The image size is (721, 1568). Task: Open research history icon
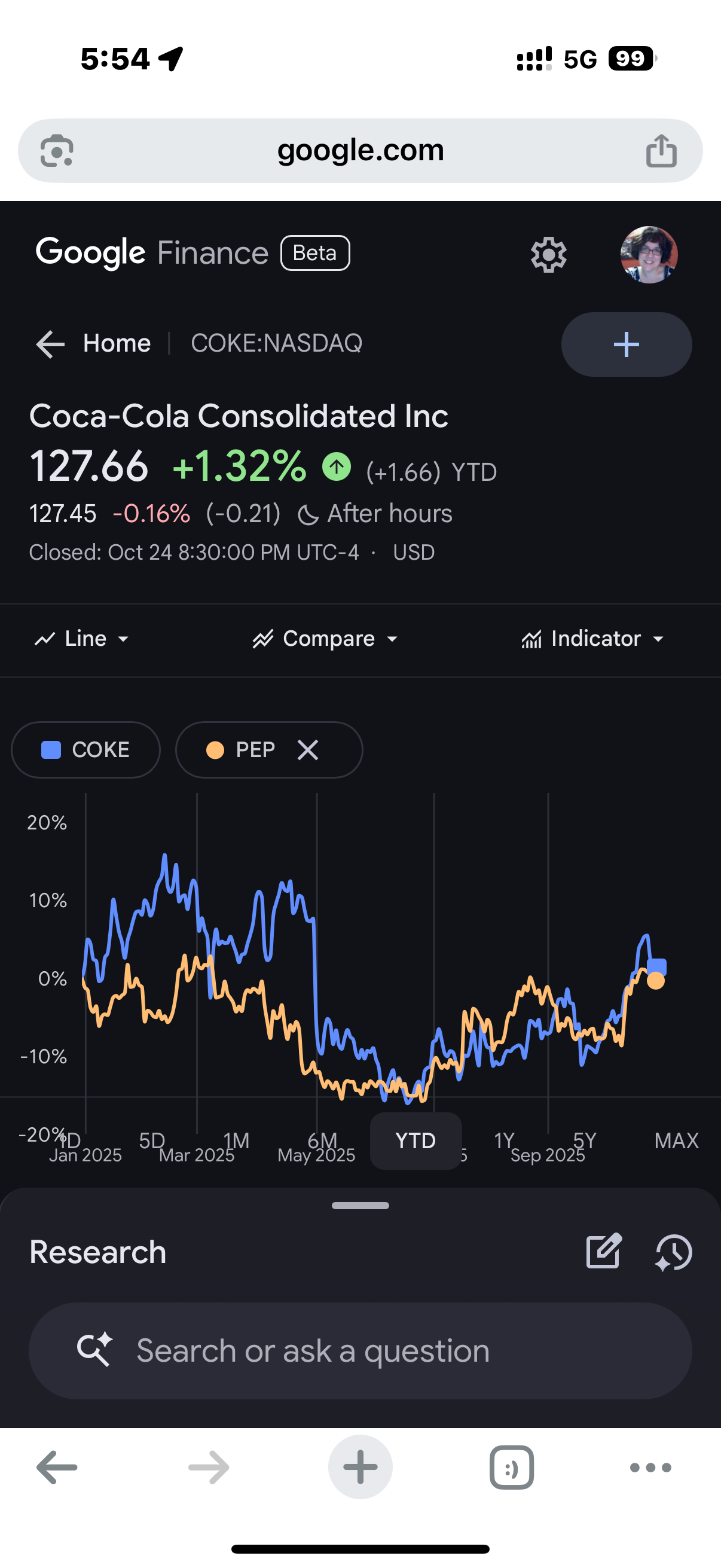[674, 1253]
